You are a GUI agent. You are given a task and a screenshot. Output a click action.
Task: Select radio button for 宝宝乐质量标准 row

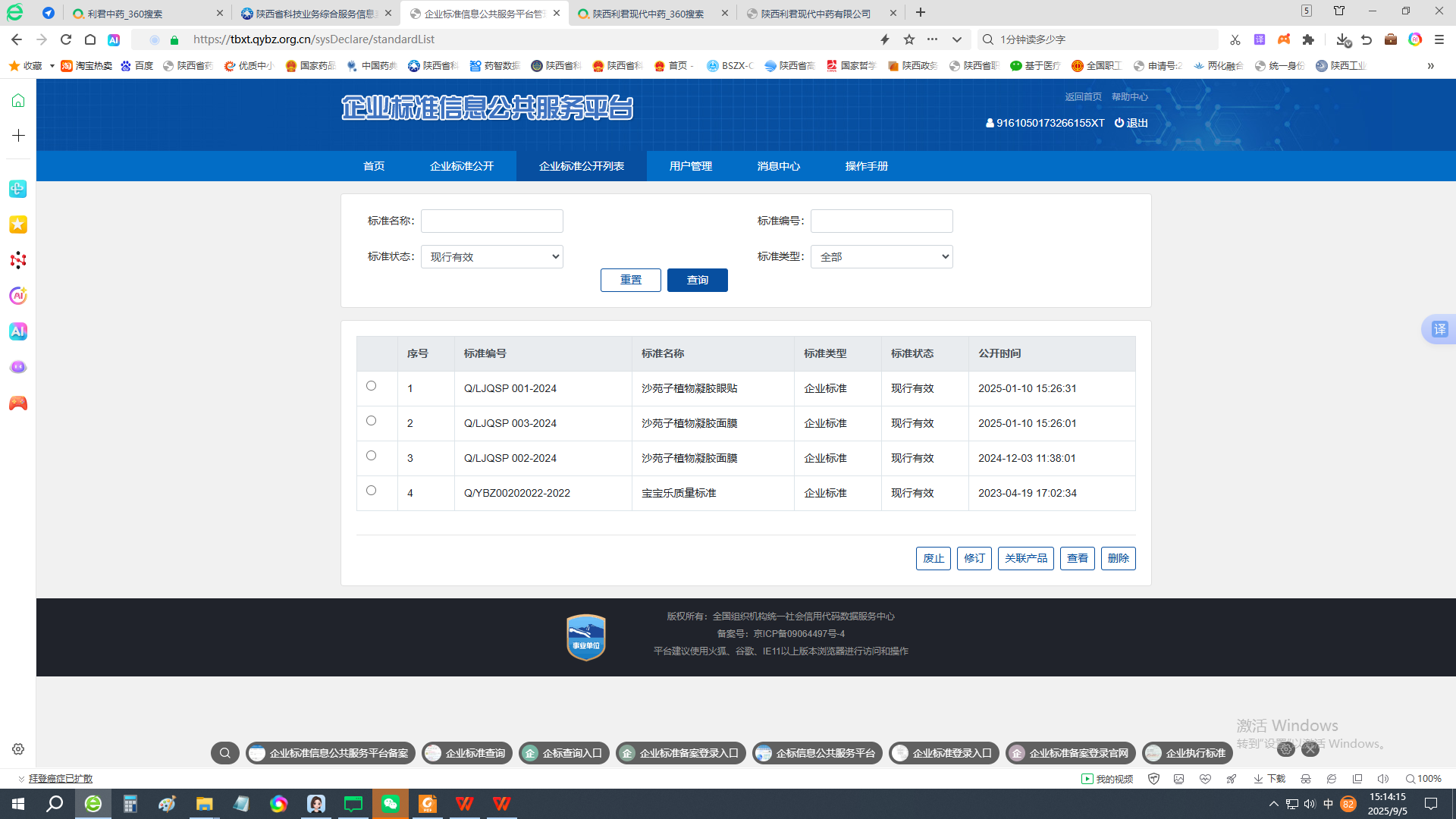[371, 491]
